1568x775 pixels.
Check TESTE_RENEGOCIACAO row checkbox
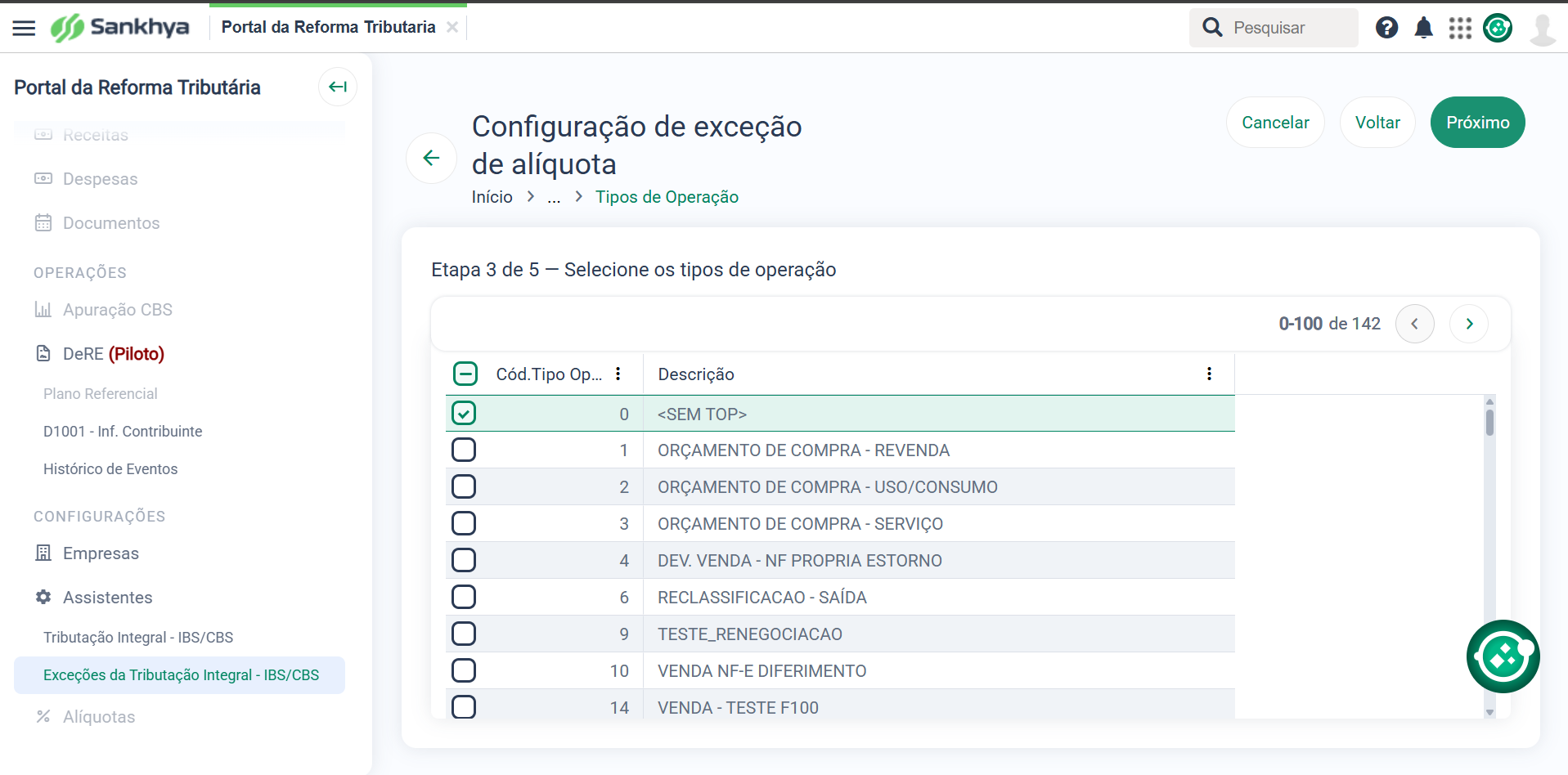pos(464,634)
